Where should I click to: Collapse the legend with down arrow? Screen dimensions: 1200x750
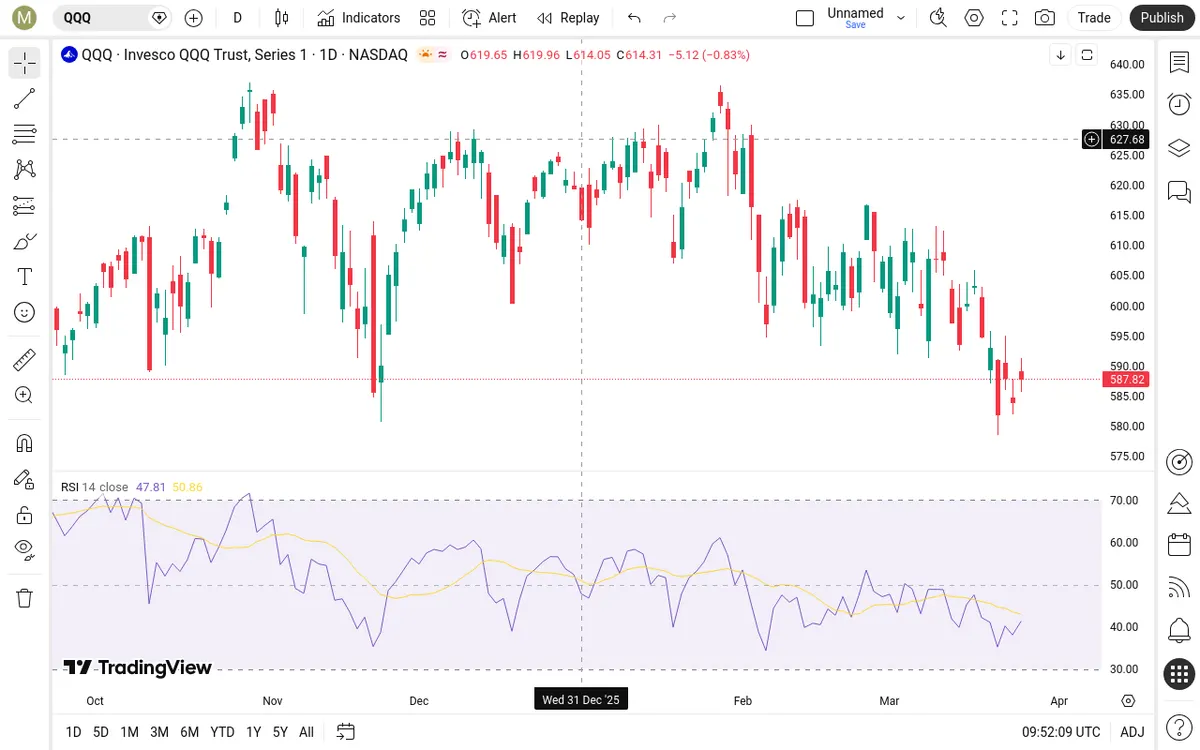1060,55
